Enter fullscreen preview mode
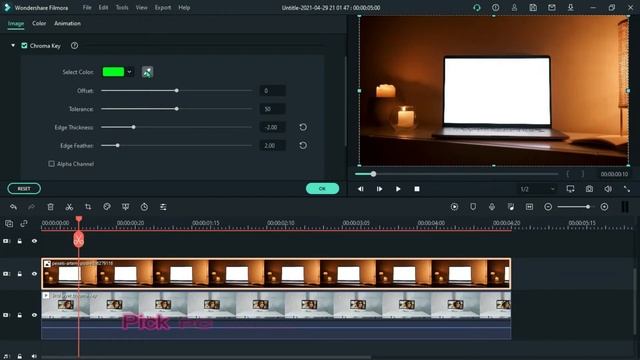Screen dimensions: 640x360 pos(627,189)
